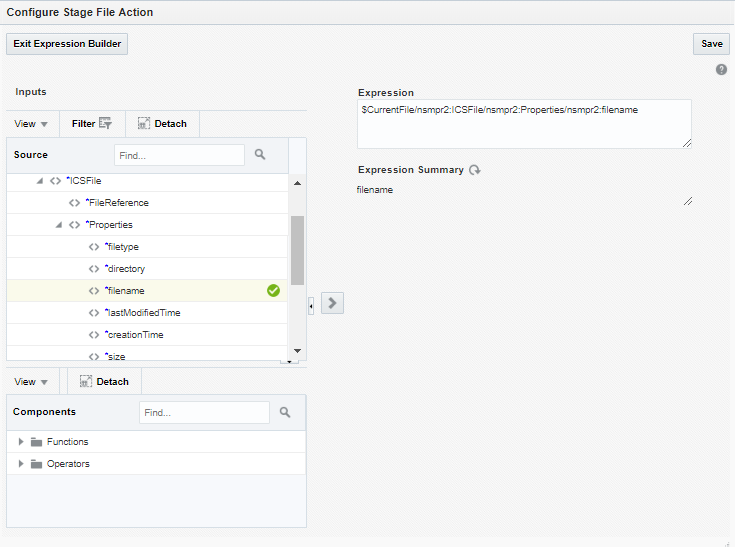The height and width of the screenshot is (547, 735).
Task: Click the help question mark icon
Action: (721, 70)
